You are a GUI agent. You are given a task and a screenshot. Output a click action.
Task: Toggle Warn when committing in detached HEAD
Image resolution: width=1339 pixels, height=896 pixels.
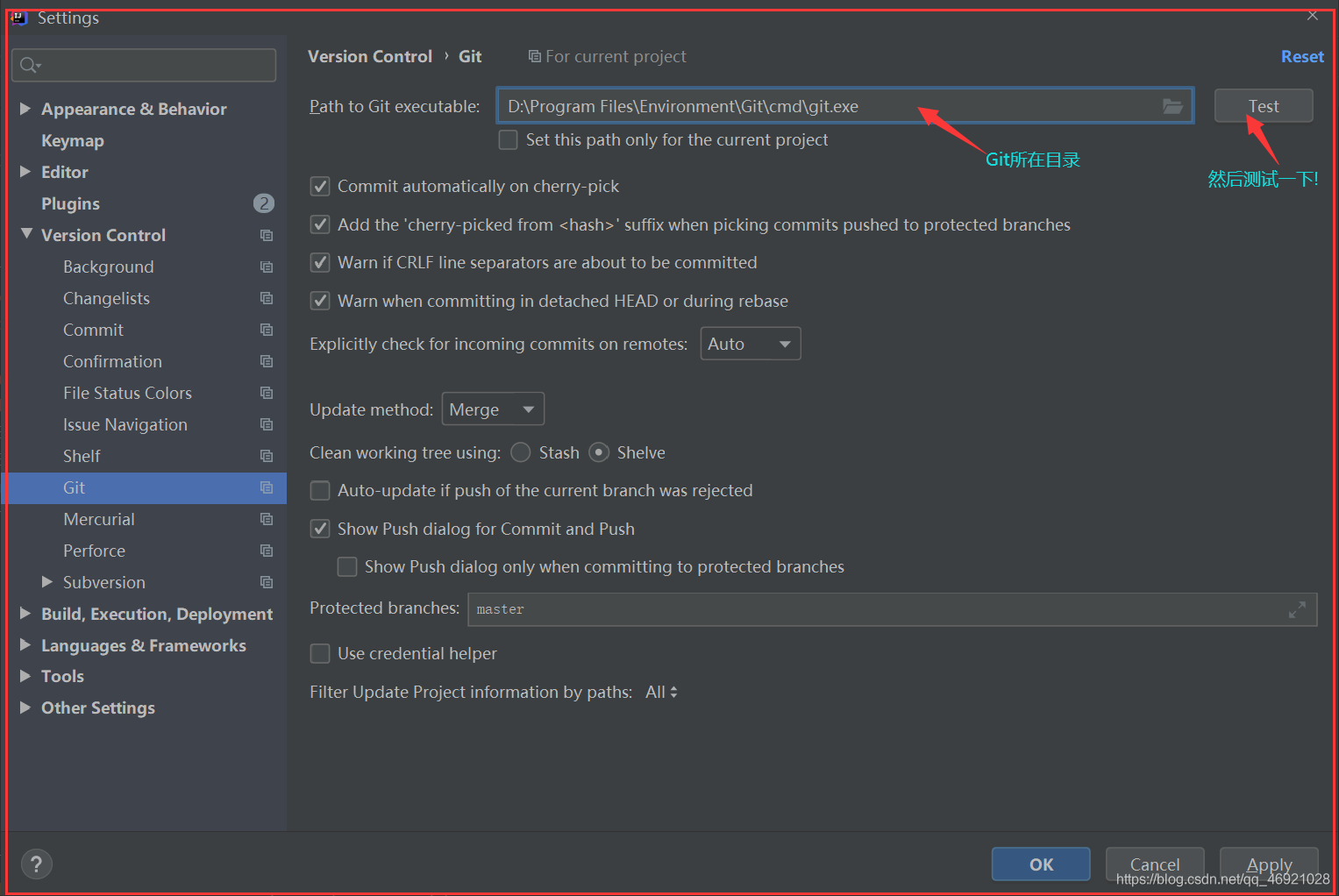[320, 301]
